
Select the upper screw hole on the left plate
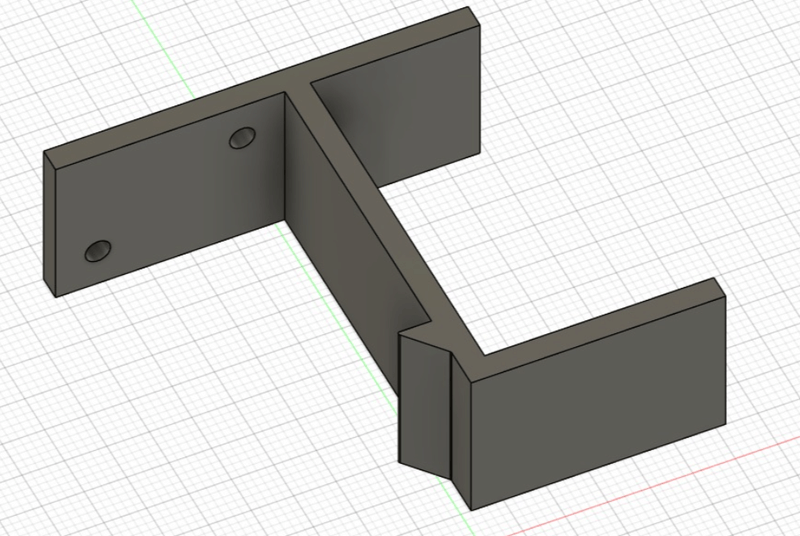[242, 138]
